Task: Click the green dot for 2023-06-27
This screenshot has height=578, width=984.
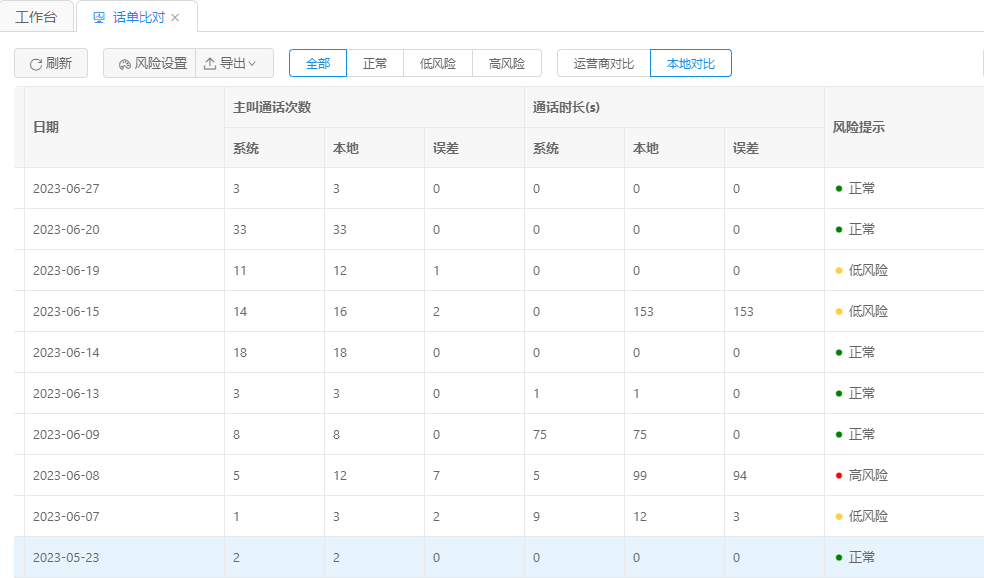Action: (838, 188)
